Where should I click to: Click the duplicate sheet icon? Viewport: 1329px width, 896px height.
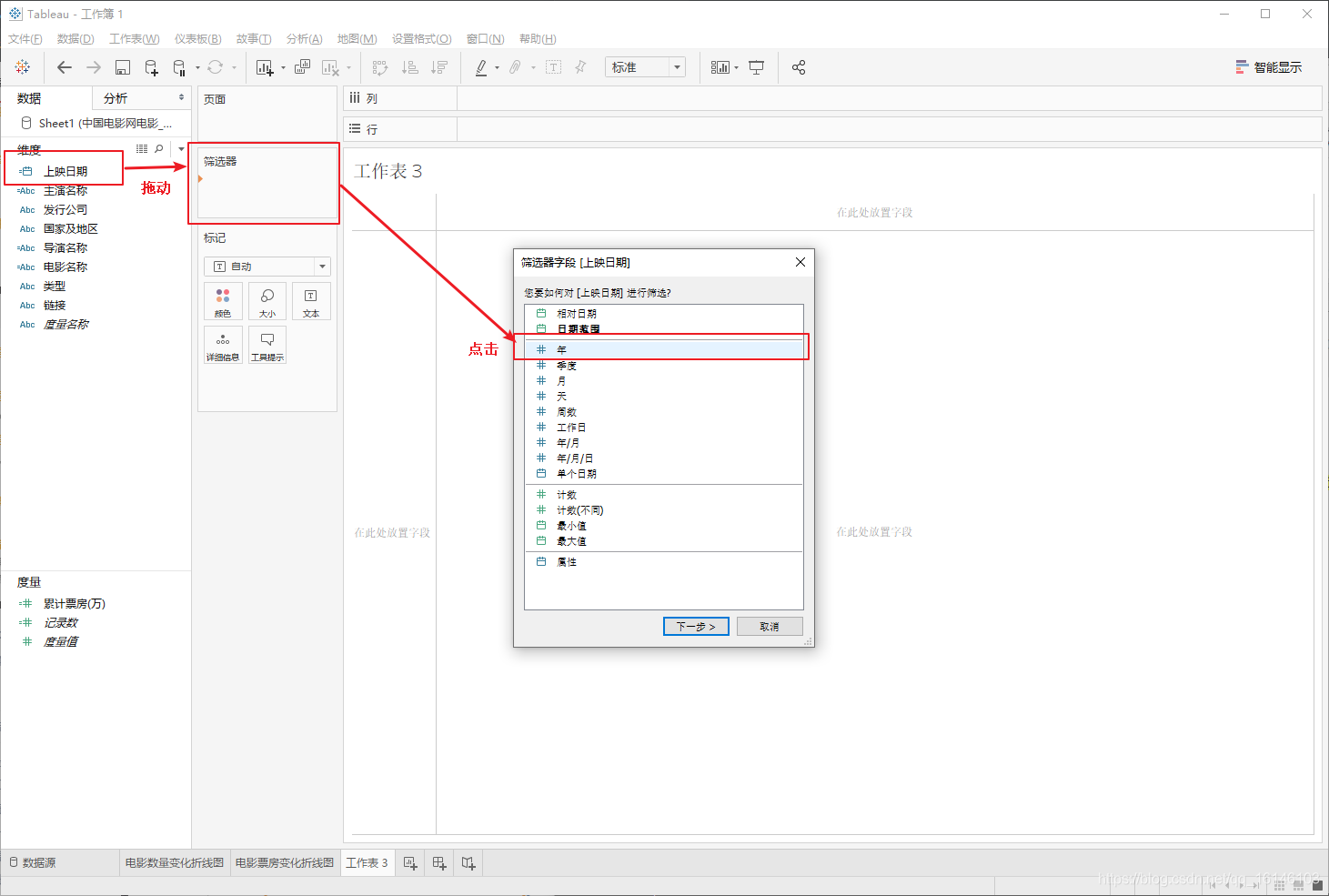click(303, 67)
